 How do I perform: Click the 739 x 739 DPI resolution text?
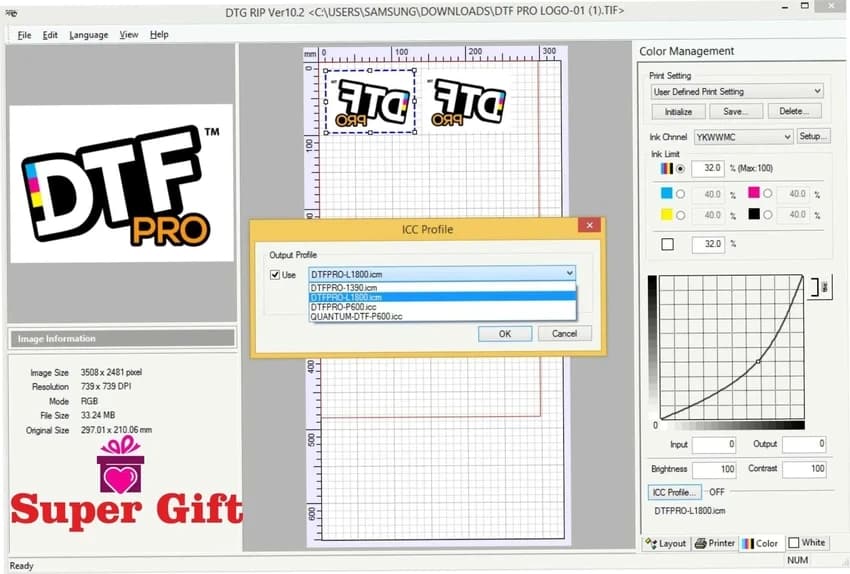pyautogui.click(x=106, y=386)
